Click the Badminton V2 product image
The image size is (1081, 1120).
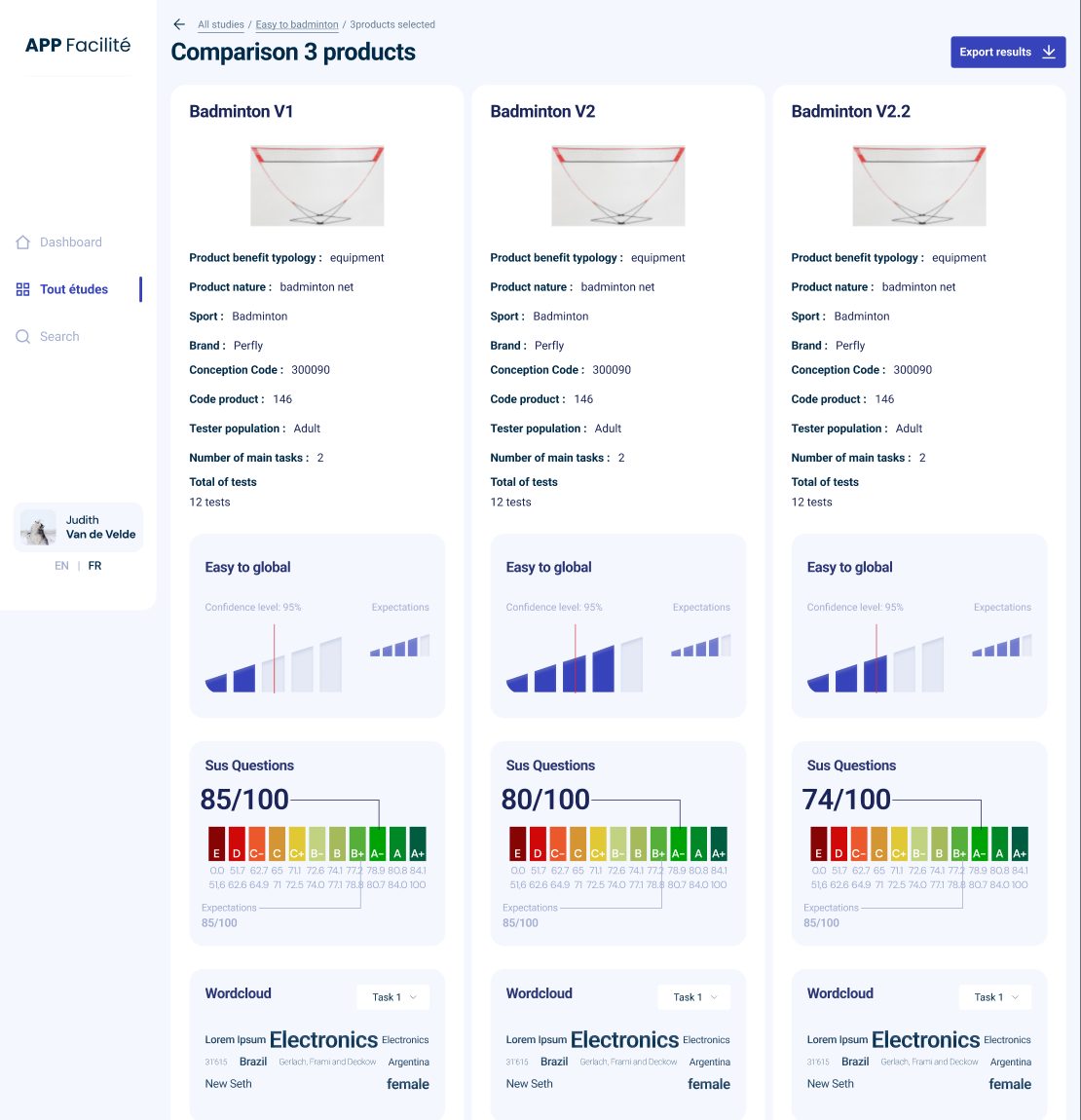(x=618, y=186)
